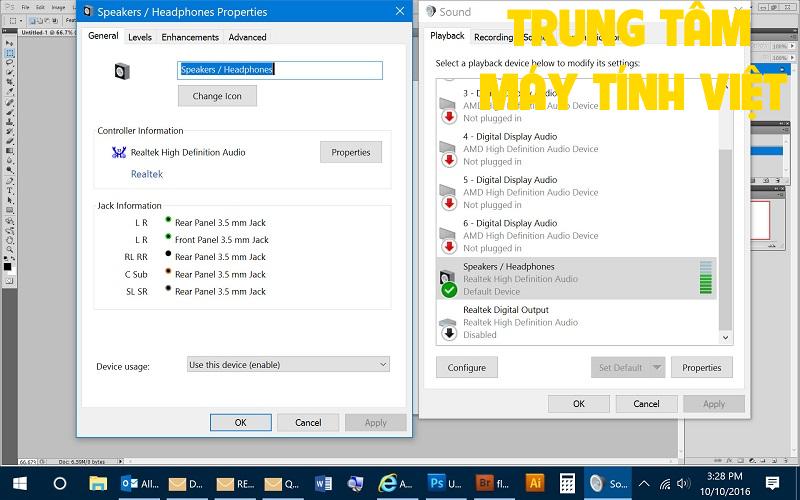Open the Photoshop Edit menu
The image size is (800, 500).
coord(40,8)
